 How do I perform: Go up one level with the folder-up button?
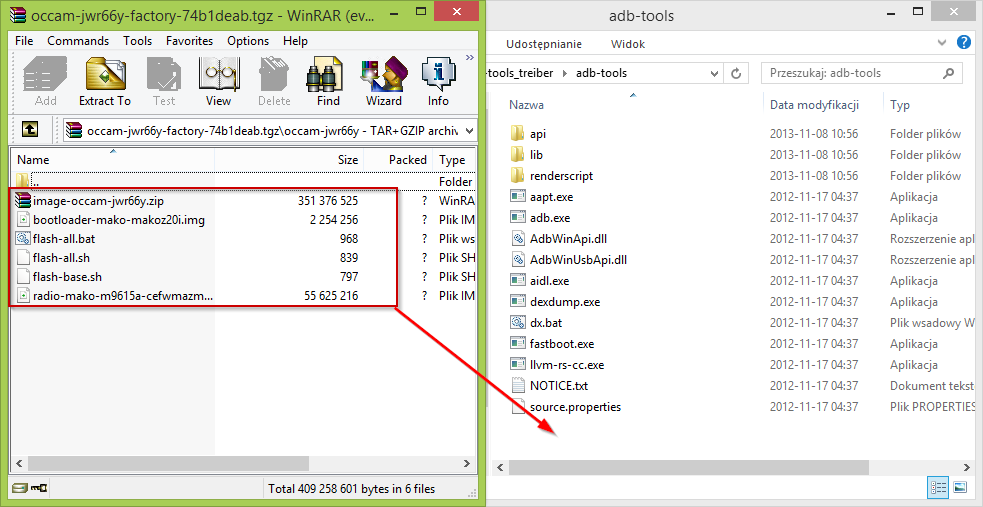[29, 130]
